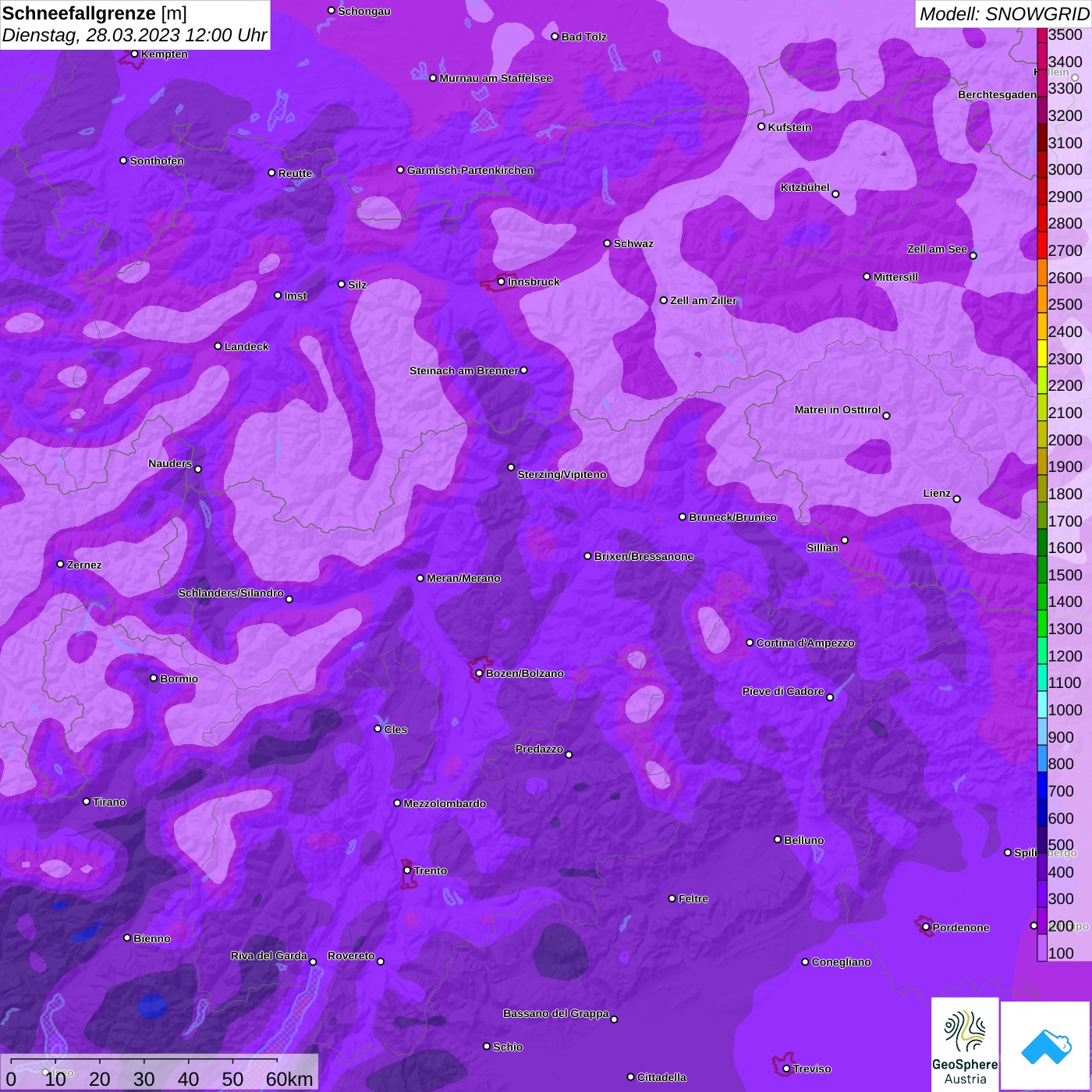Click the Landeck label

click(246, 346)
